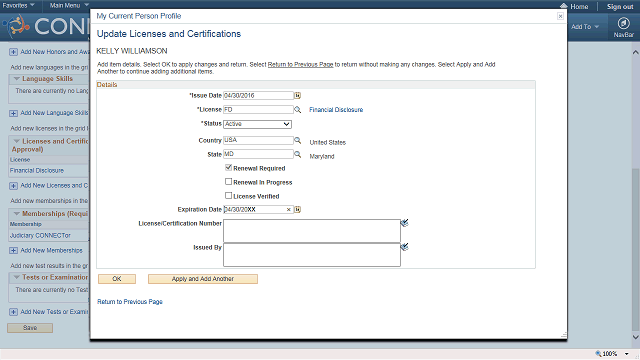Image resolution: width=640 pixels, height=360 pixels.
Task: Open the Add To menu
Action: click(585, 27)
